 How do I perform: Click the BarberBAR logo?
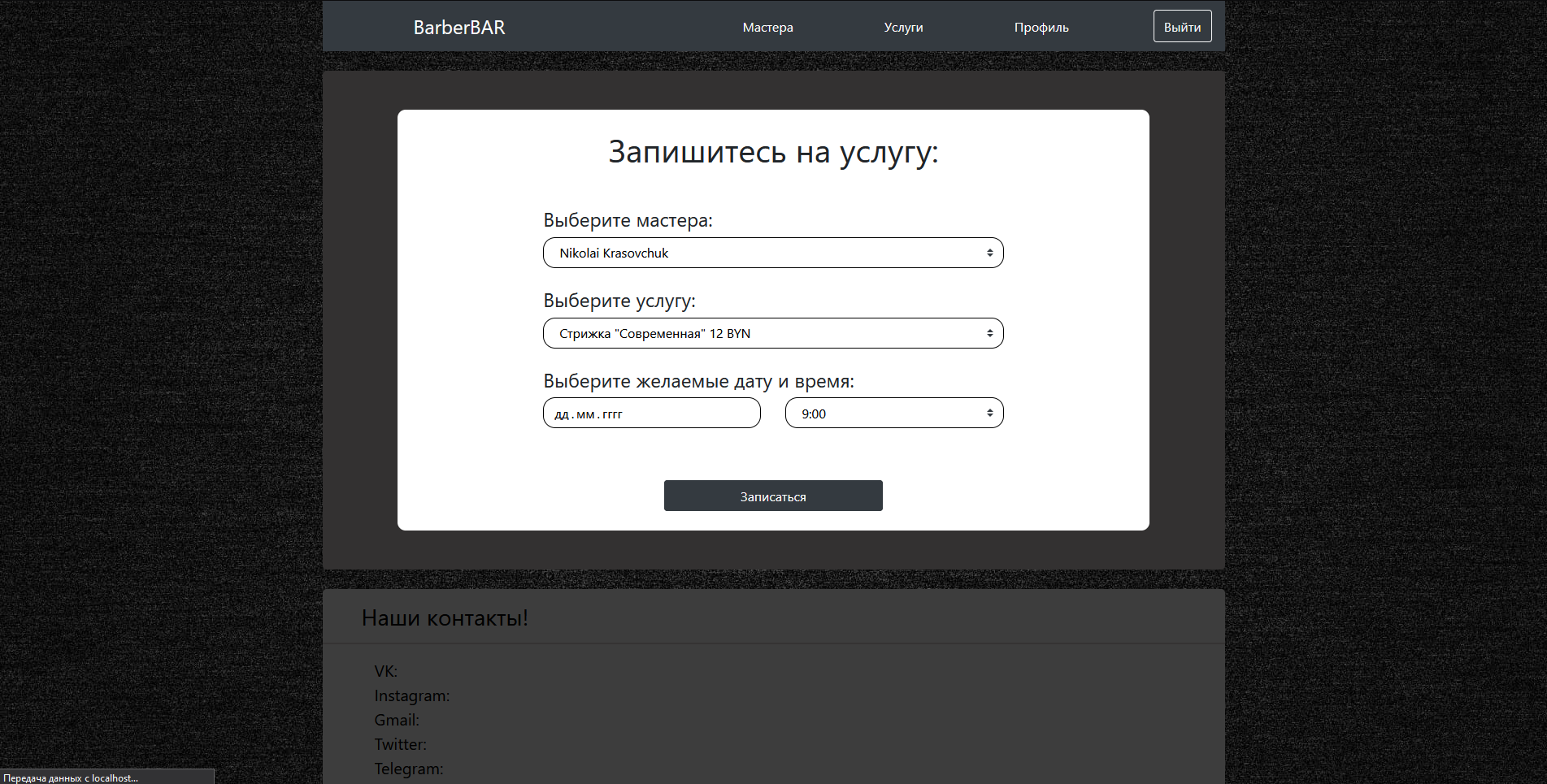[x=458, y=27]
